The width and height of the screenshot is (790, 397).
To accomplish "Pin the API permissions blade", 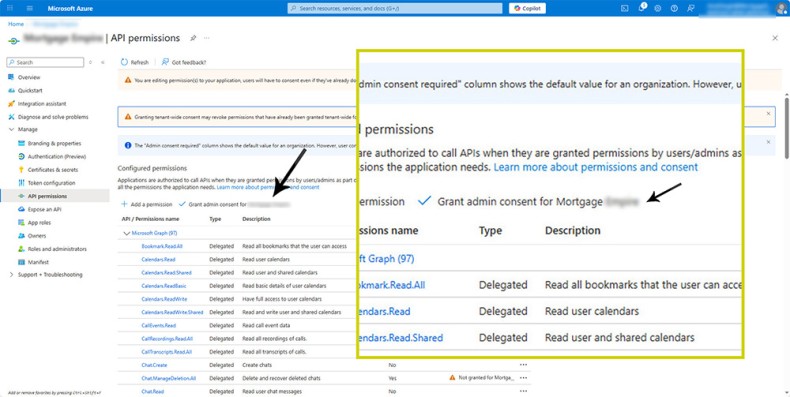I will coord(193,38).
